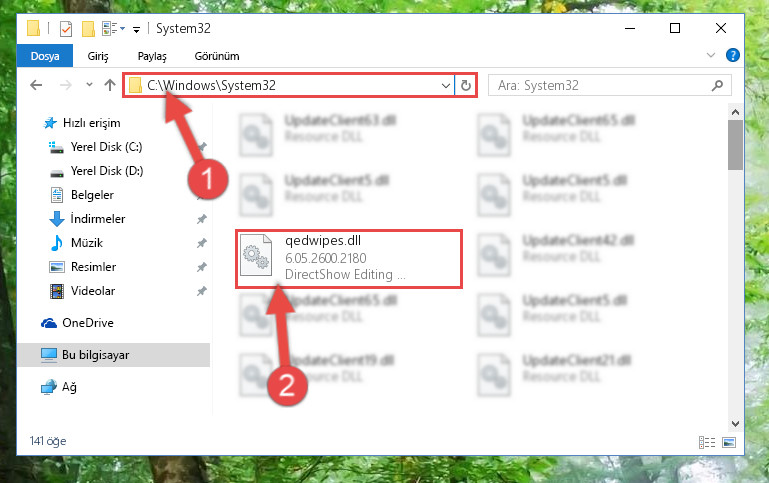Open the Paylaş ribbon tab
This screenshot has height=483, width=769.
pyautogui.click(x=152, y=56)
